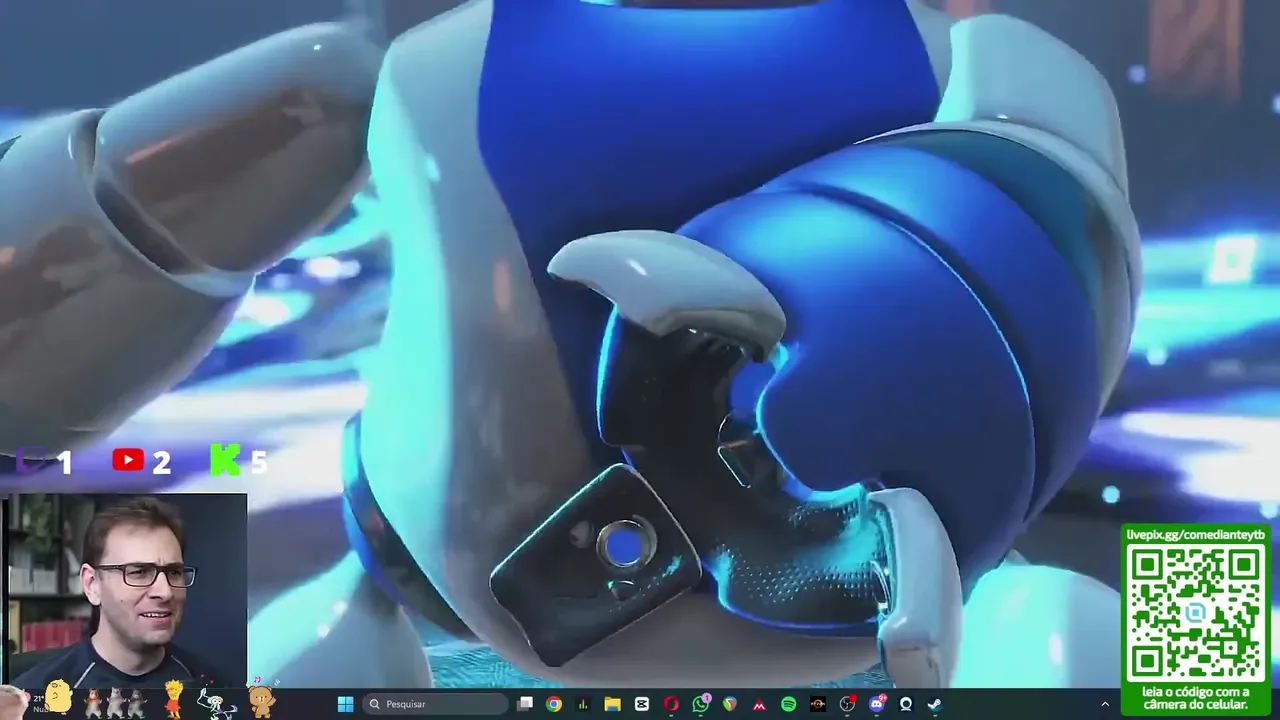Open the red M app icon
The image size is (1280, 720).
[x=759, y=704]
